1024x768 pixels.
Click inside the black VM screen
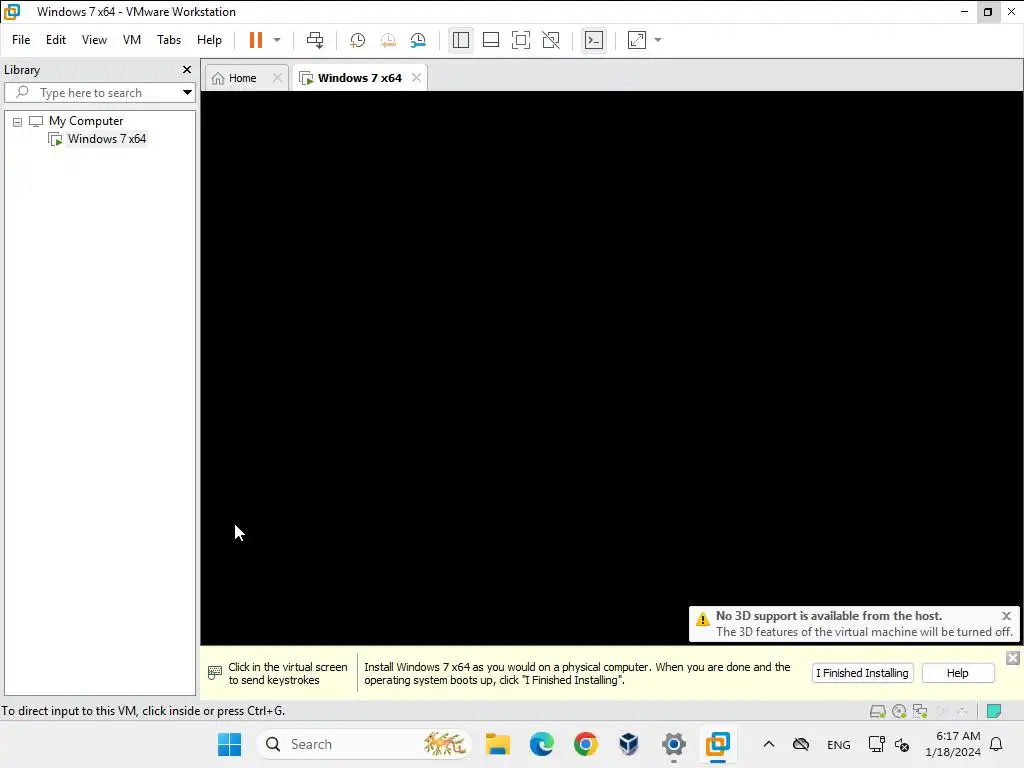[611, 368]
